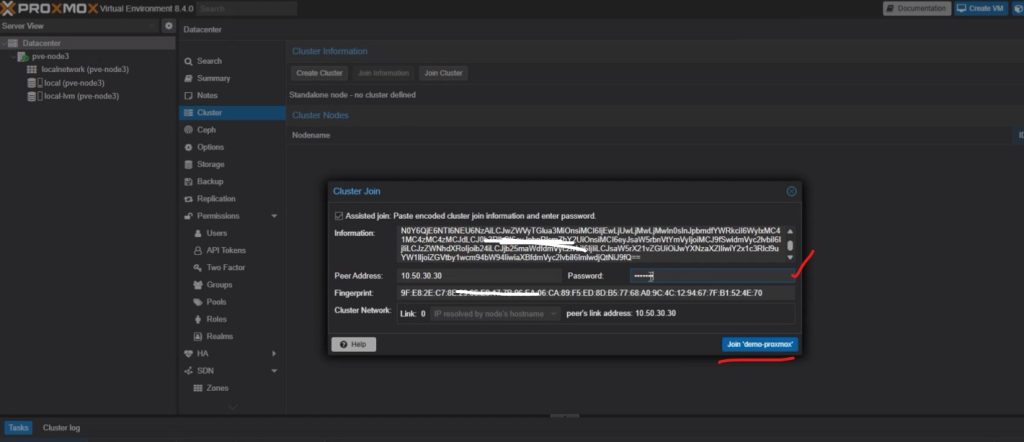Open the Notes menu item

[x=207, y=95]
